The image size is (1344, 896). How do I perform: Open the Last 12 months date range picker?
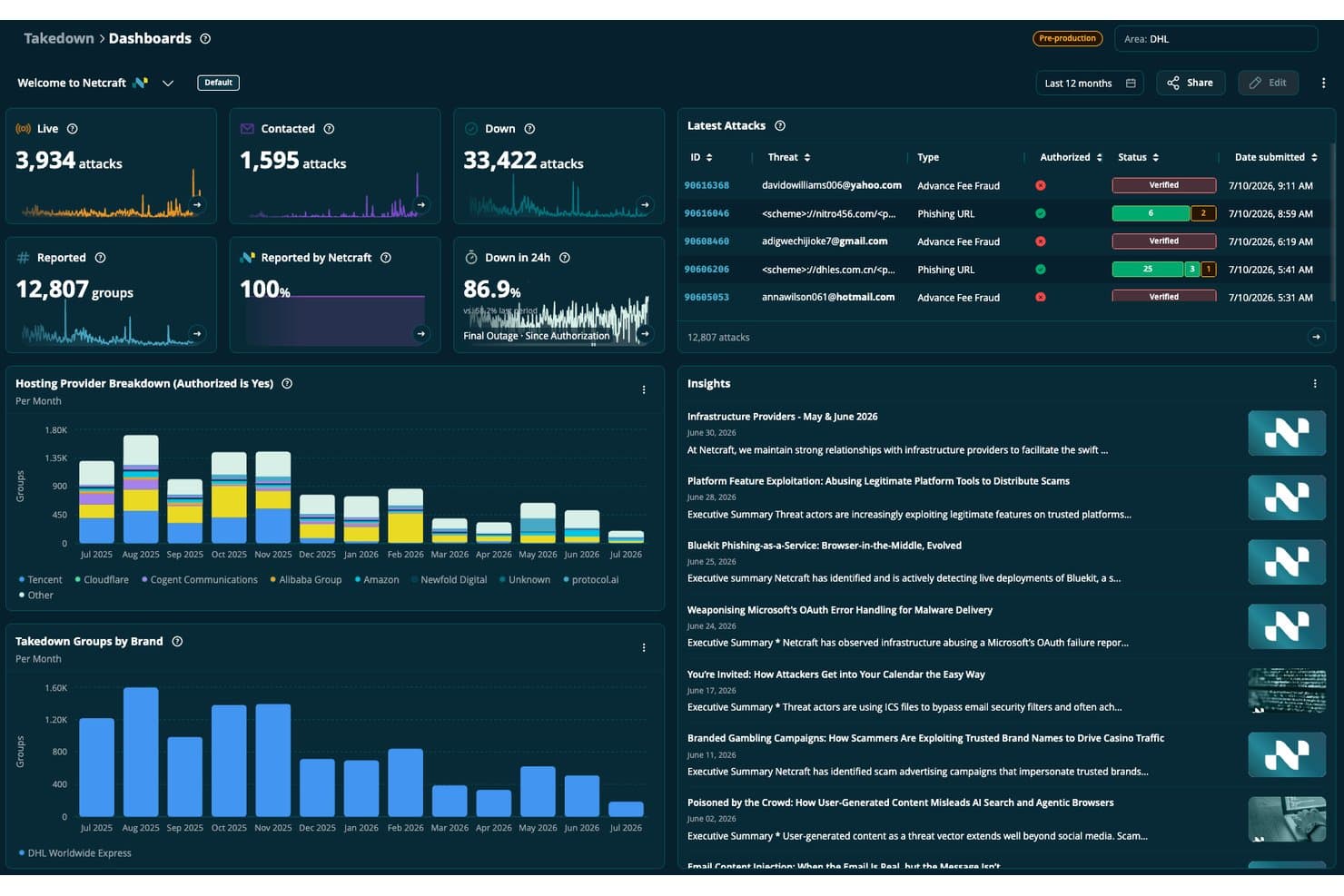[x=1090, y=83]
